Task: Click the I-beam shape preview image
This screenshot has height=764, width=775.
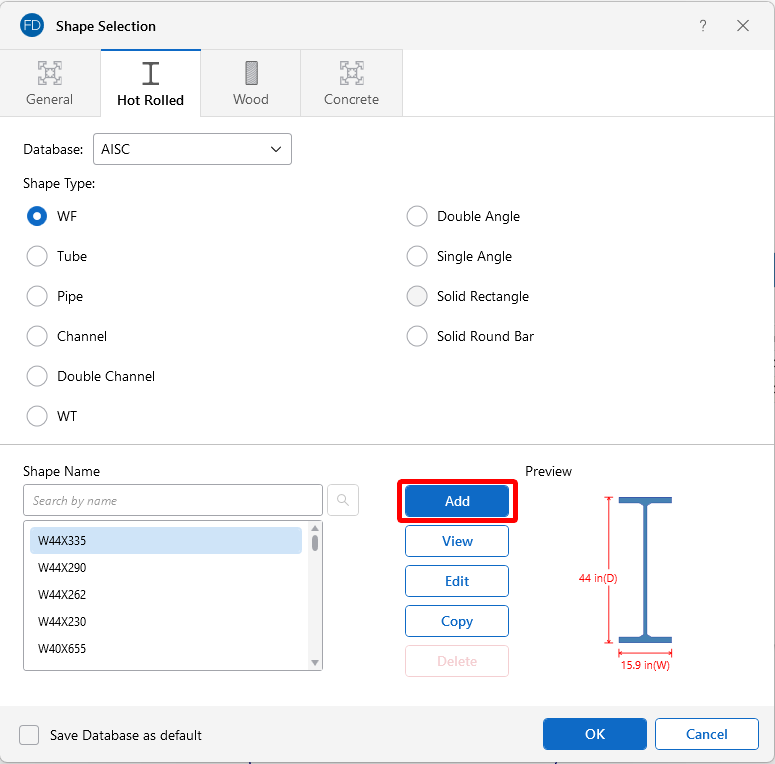Action: click(x=644, y=570)
